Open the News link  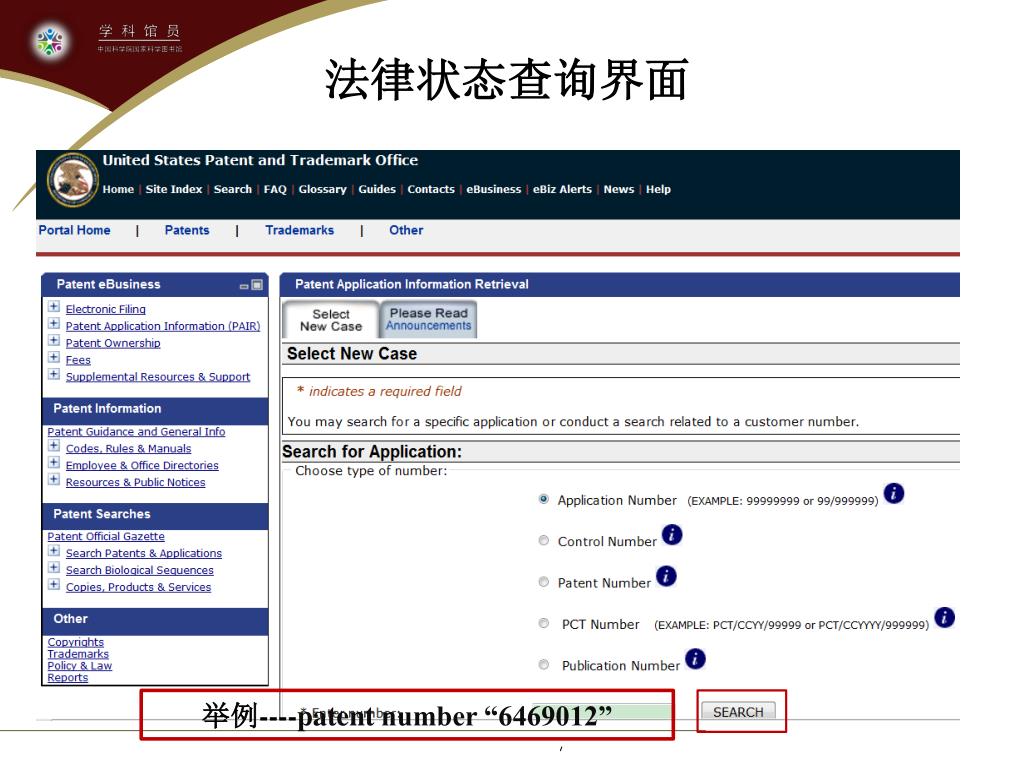pyautogui.click(x=618, y=189)
